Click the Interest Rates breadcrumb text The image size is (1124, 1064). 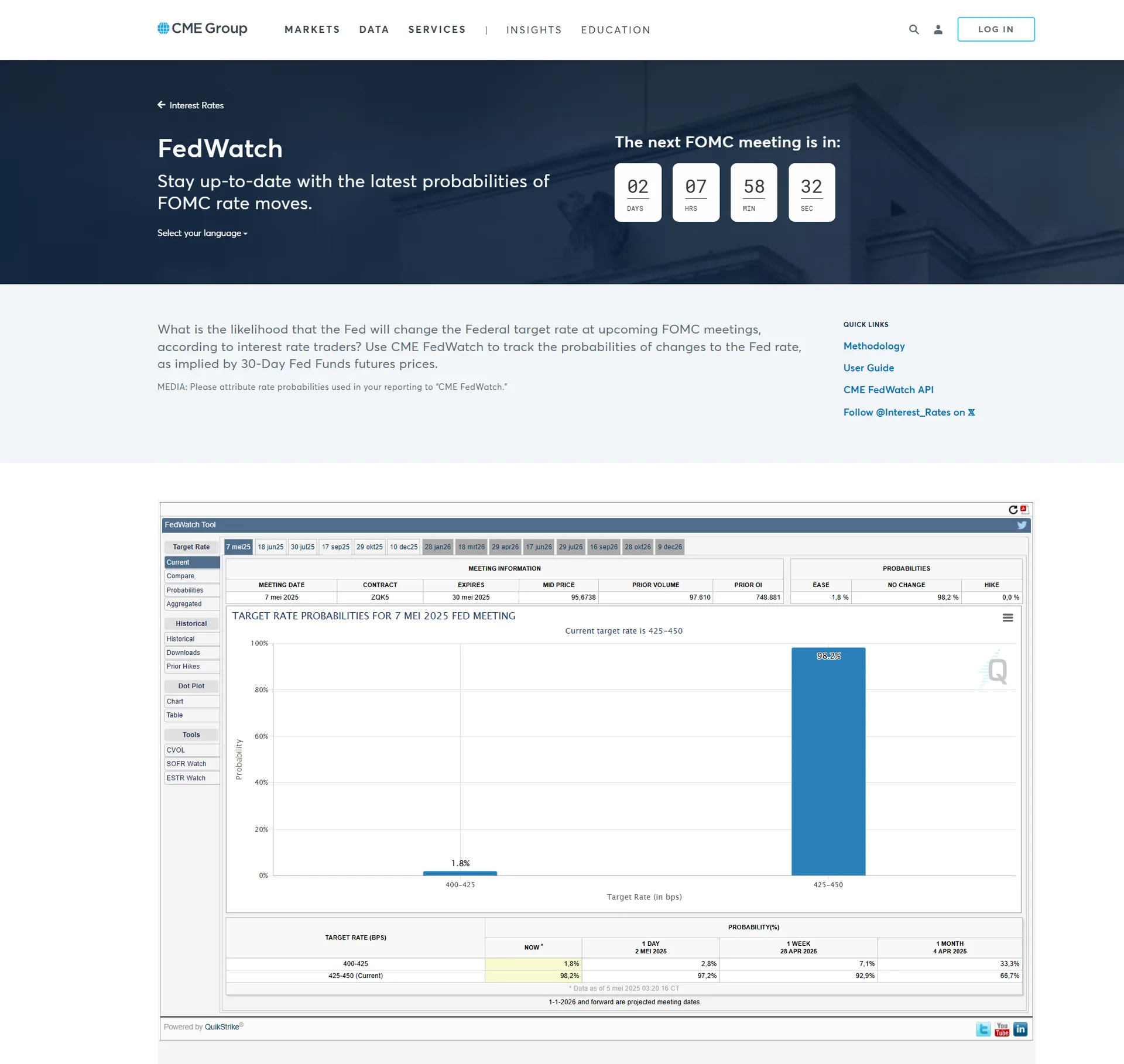point(197,105)
